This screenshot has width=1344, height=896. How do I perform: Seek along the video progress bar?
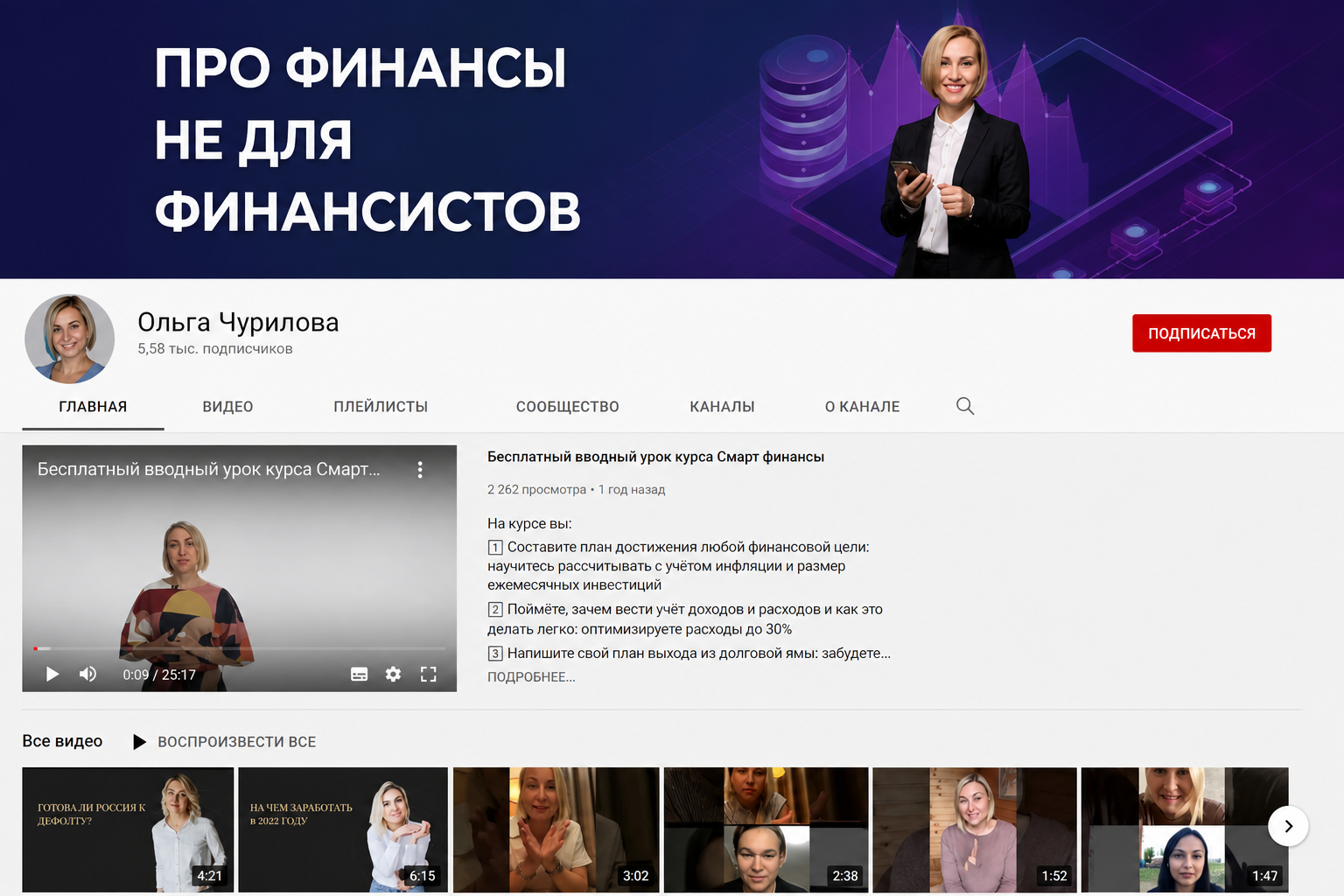(x=239, y=648)
